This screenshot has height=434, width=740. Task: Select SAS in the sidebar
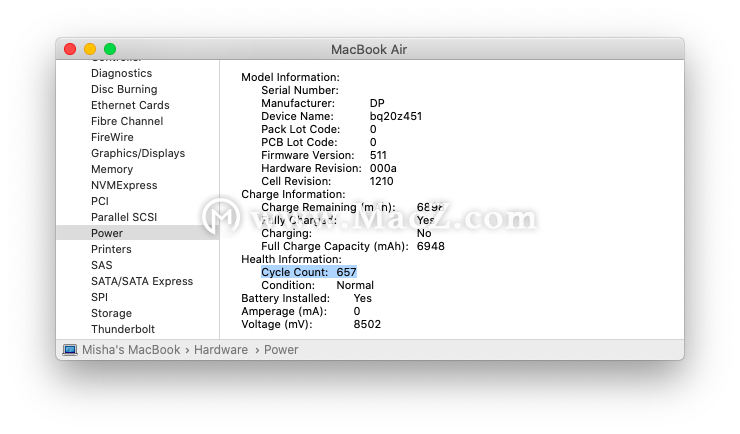(101, 265)
